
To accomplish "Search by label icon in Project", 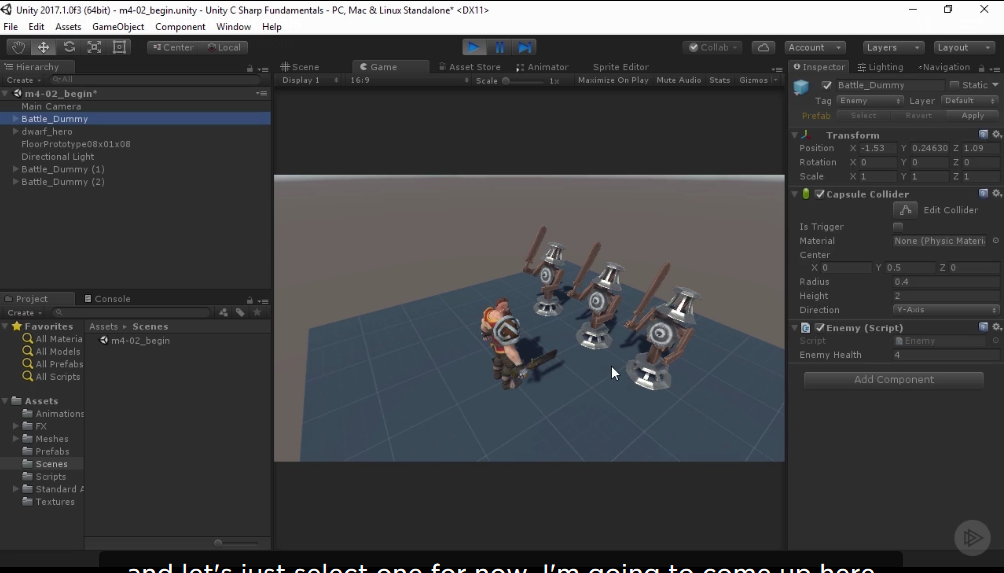I will (240, 312).
